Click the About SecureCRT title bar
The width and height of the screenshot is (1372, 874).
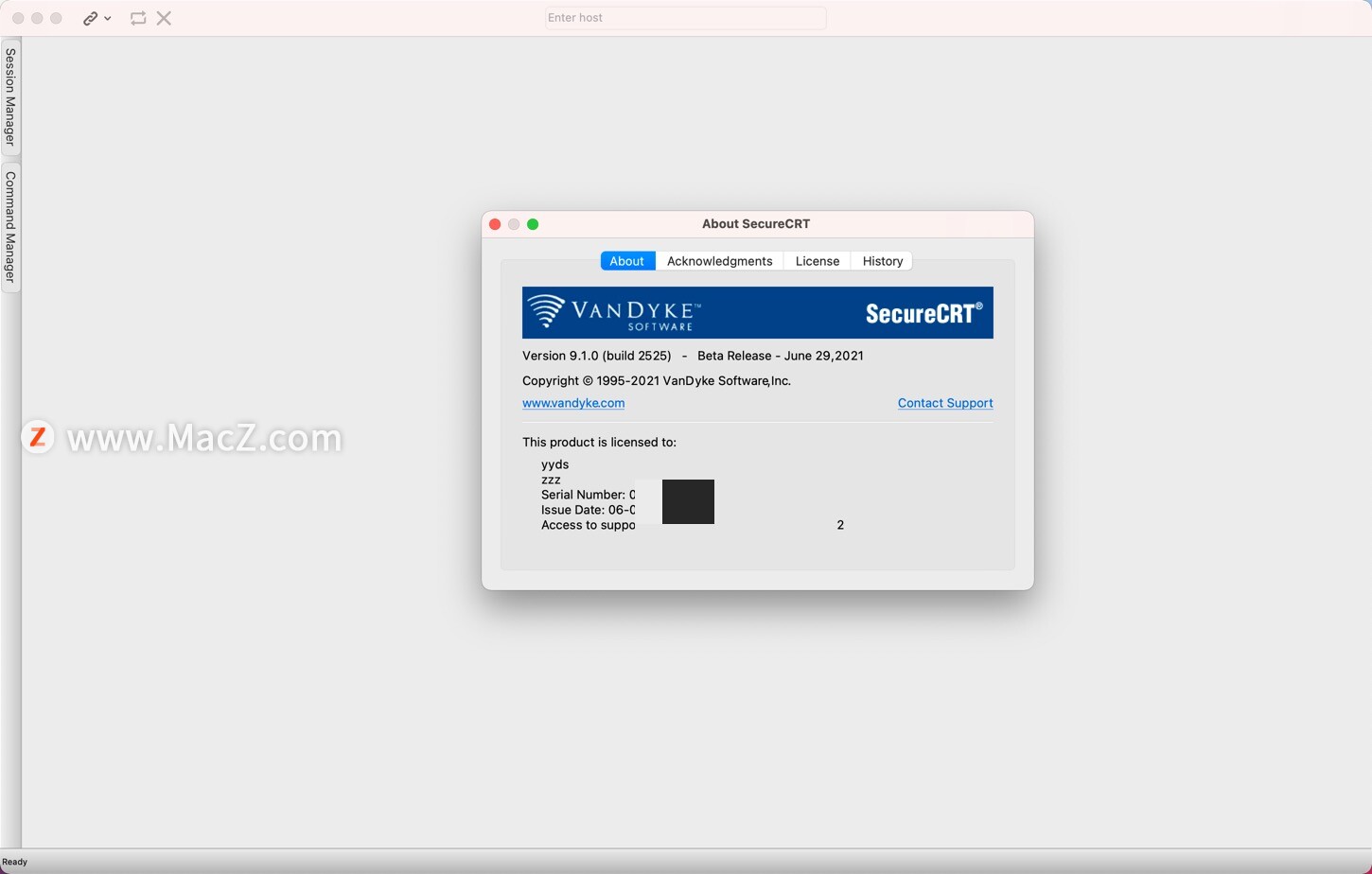[x=756, y=224]
